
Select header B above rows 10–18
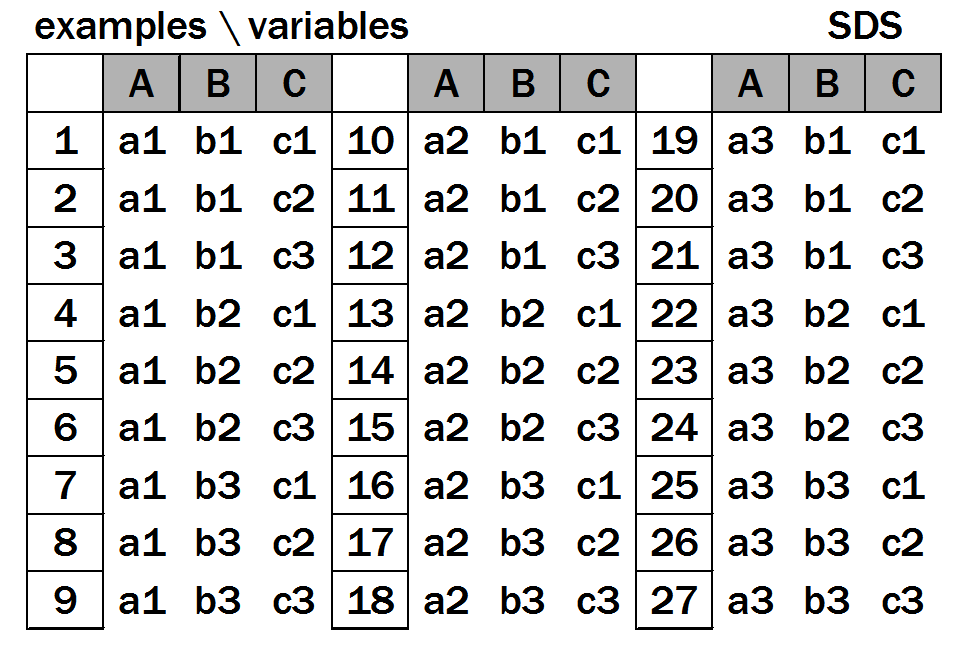pyautogui.click(x=522, y=85)
